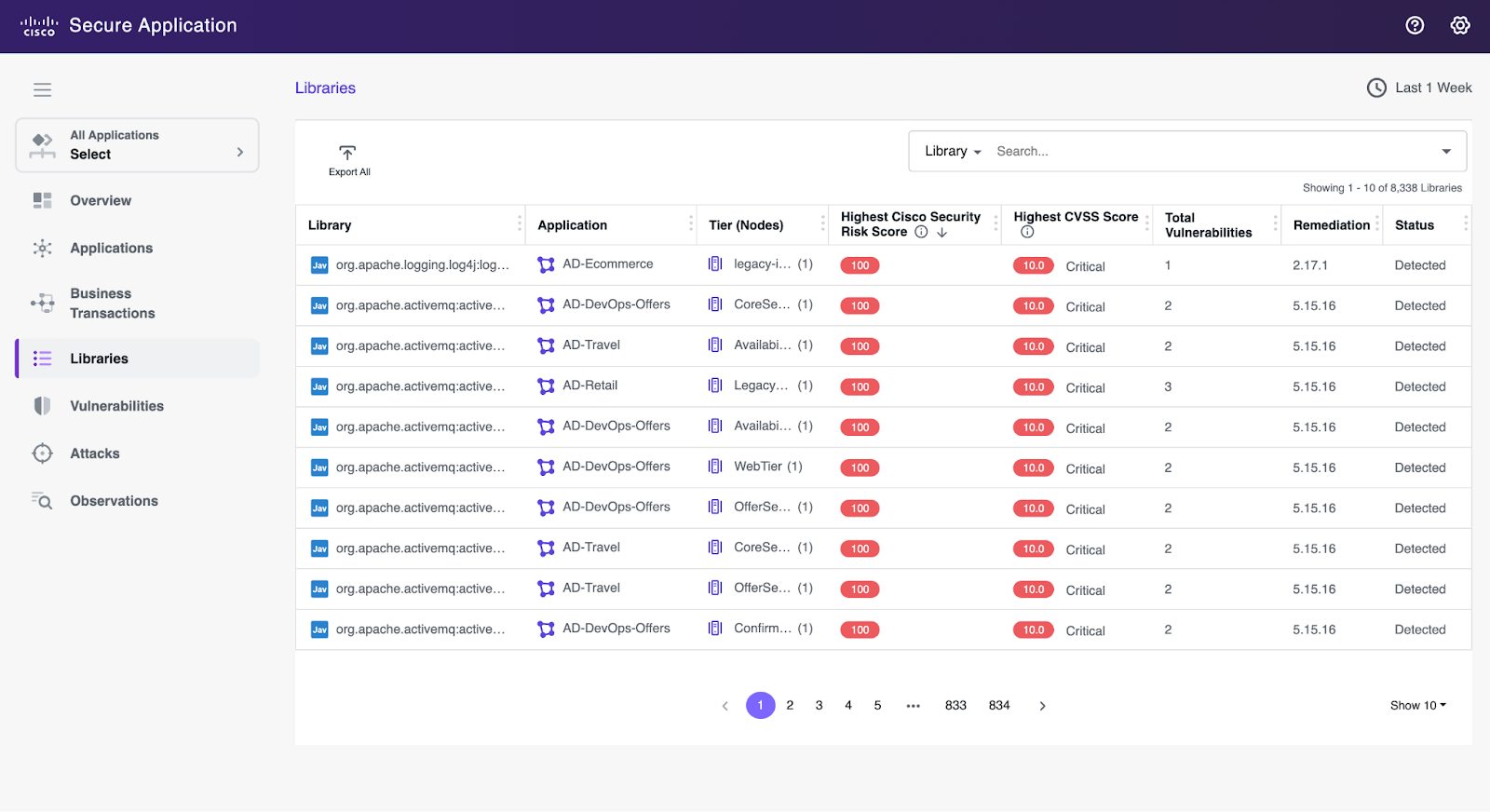
Task: Collapse sidebar with hamburger menu icon
Action: 42,89
